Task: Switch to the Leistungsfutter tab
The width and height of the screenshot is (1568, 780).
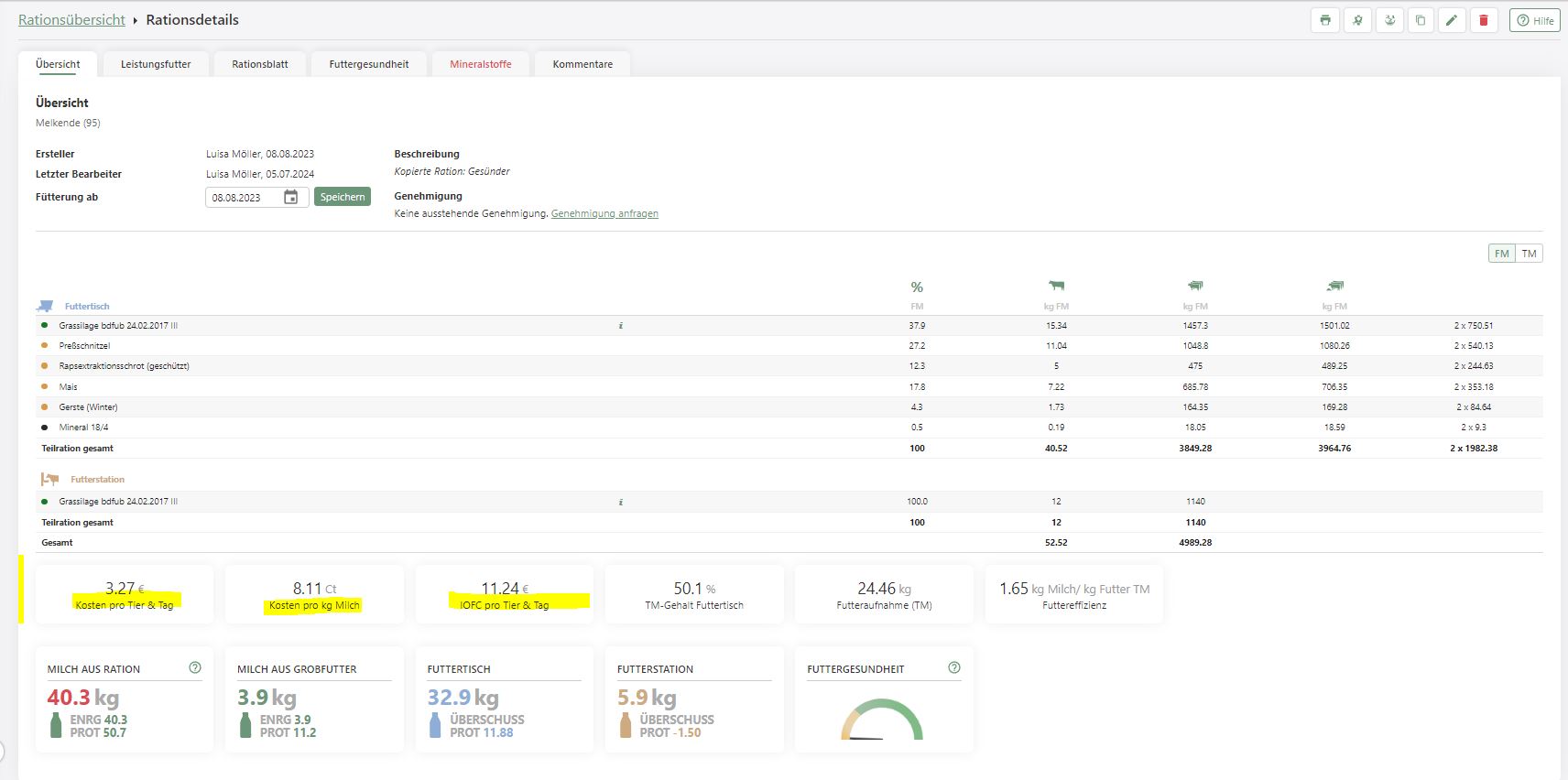Action: click(x=156, y=64)
